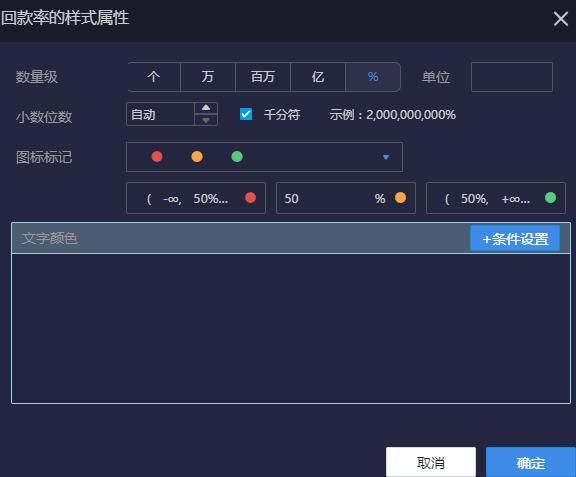This screenshot has height=477, width=576.
Task: Click orange dot beside 50 % field
Action: (400, 198)
